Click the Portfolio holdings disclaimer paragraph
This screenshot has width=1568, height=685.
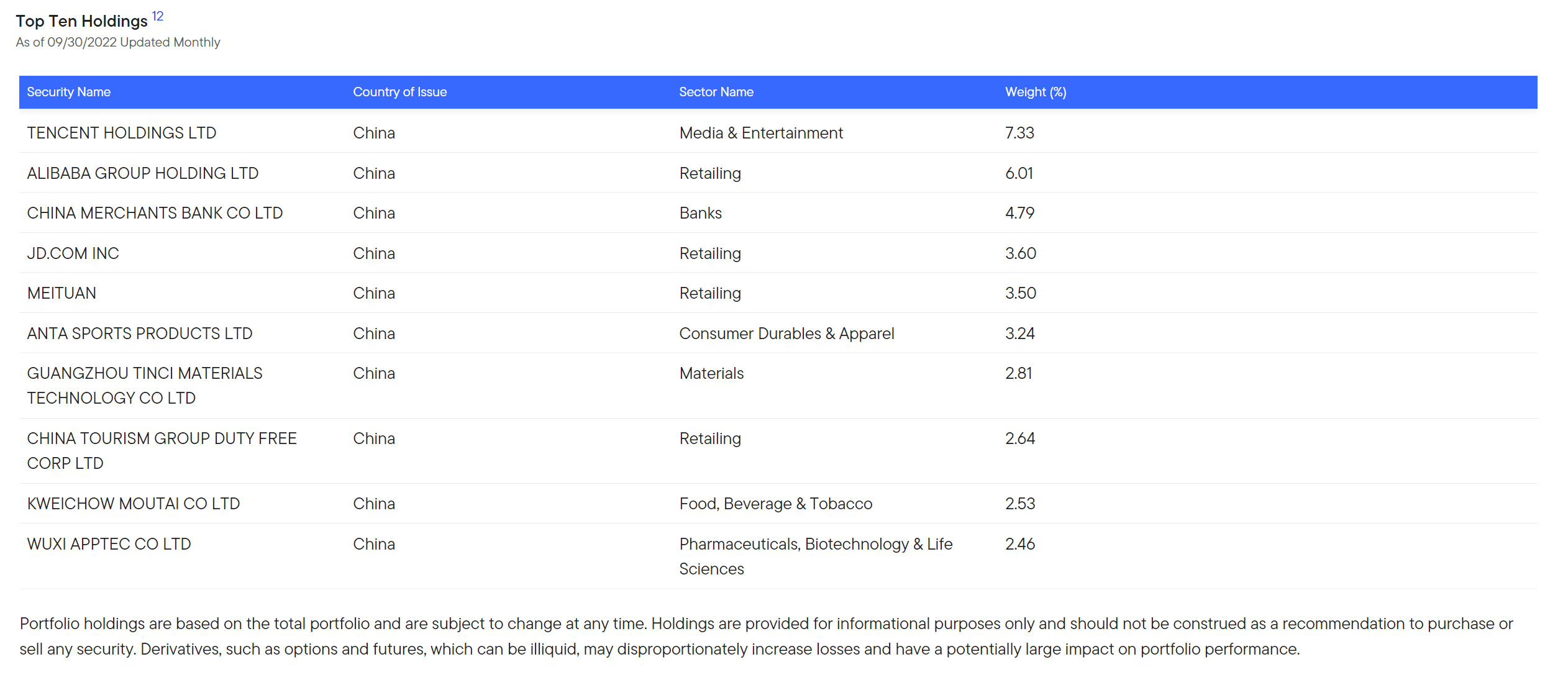point(767,637)
